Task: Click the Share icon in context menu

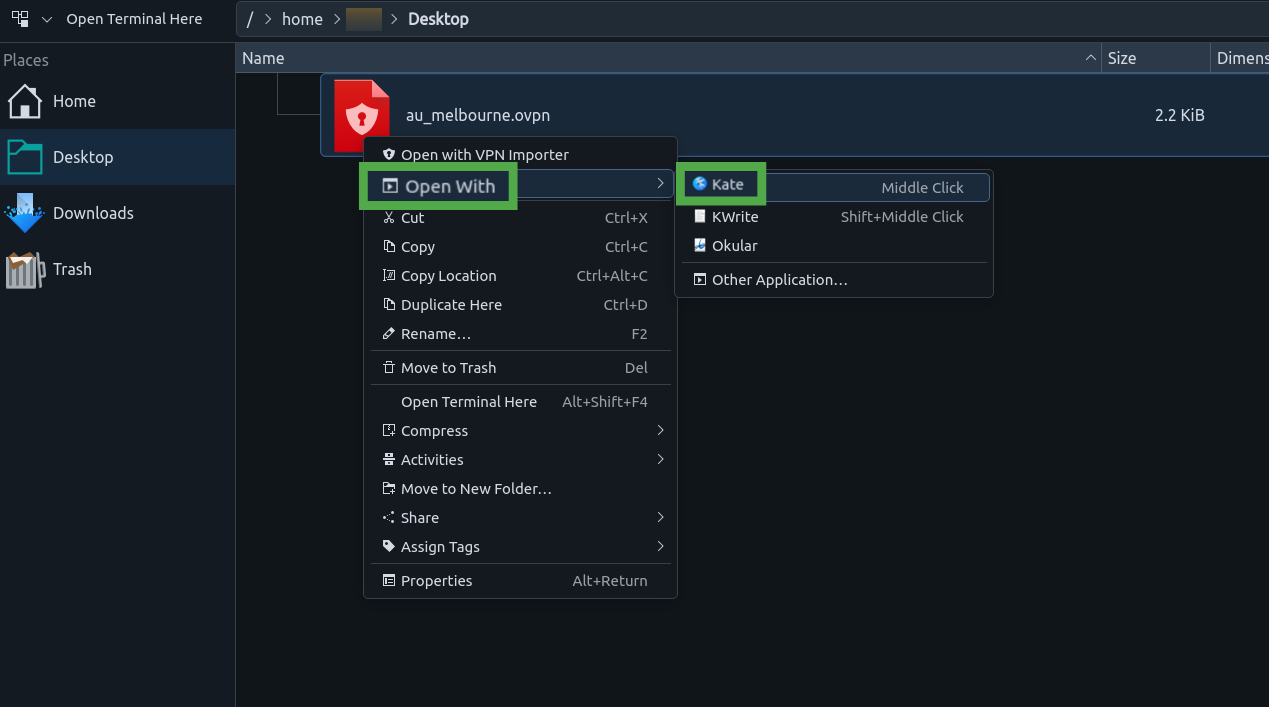Action: pos(390,517)
